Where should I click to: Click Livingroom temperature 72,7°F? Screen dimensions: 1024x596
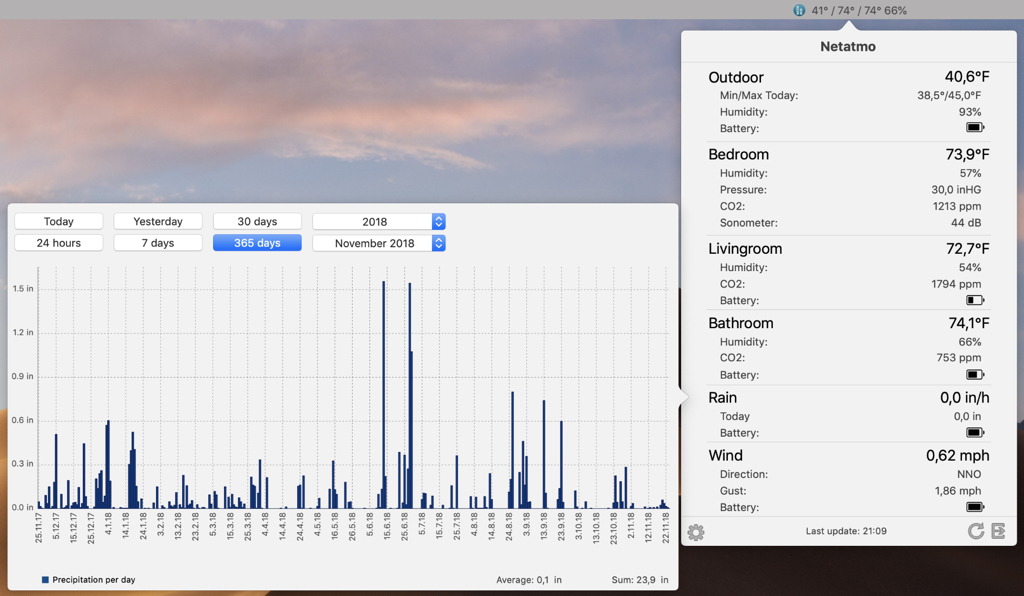click(967, 249)
